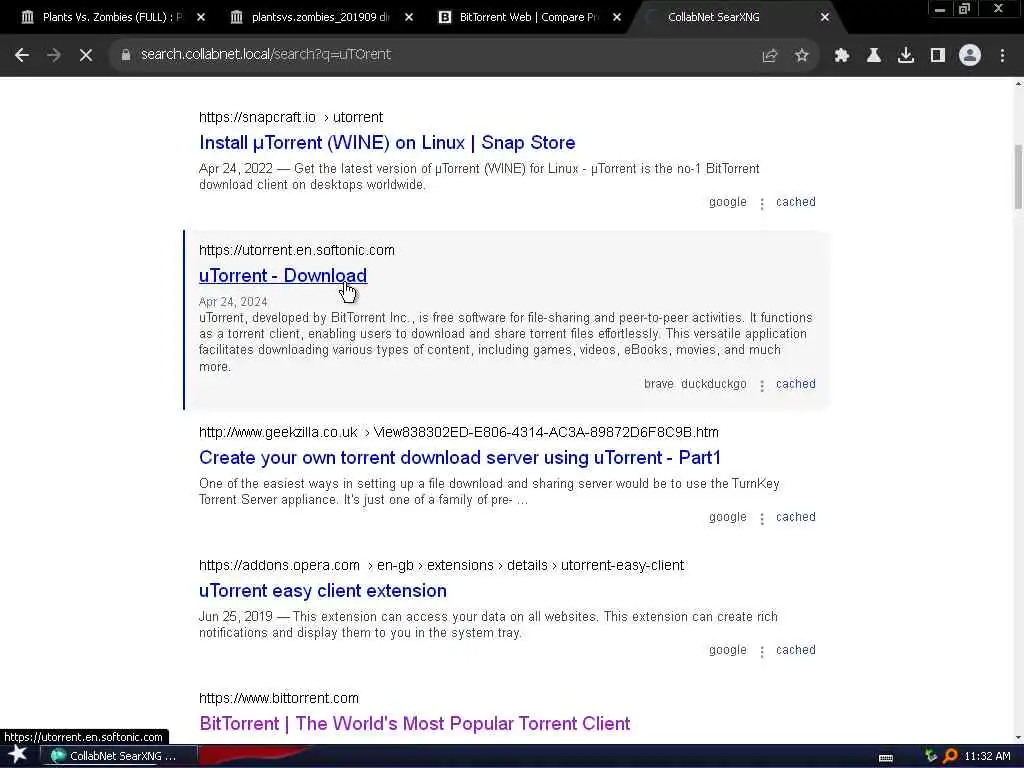The image size is (1024, 768).
Task: Toggle the browser side panel
Action: [938, 56]
